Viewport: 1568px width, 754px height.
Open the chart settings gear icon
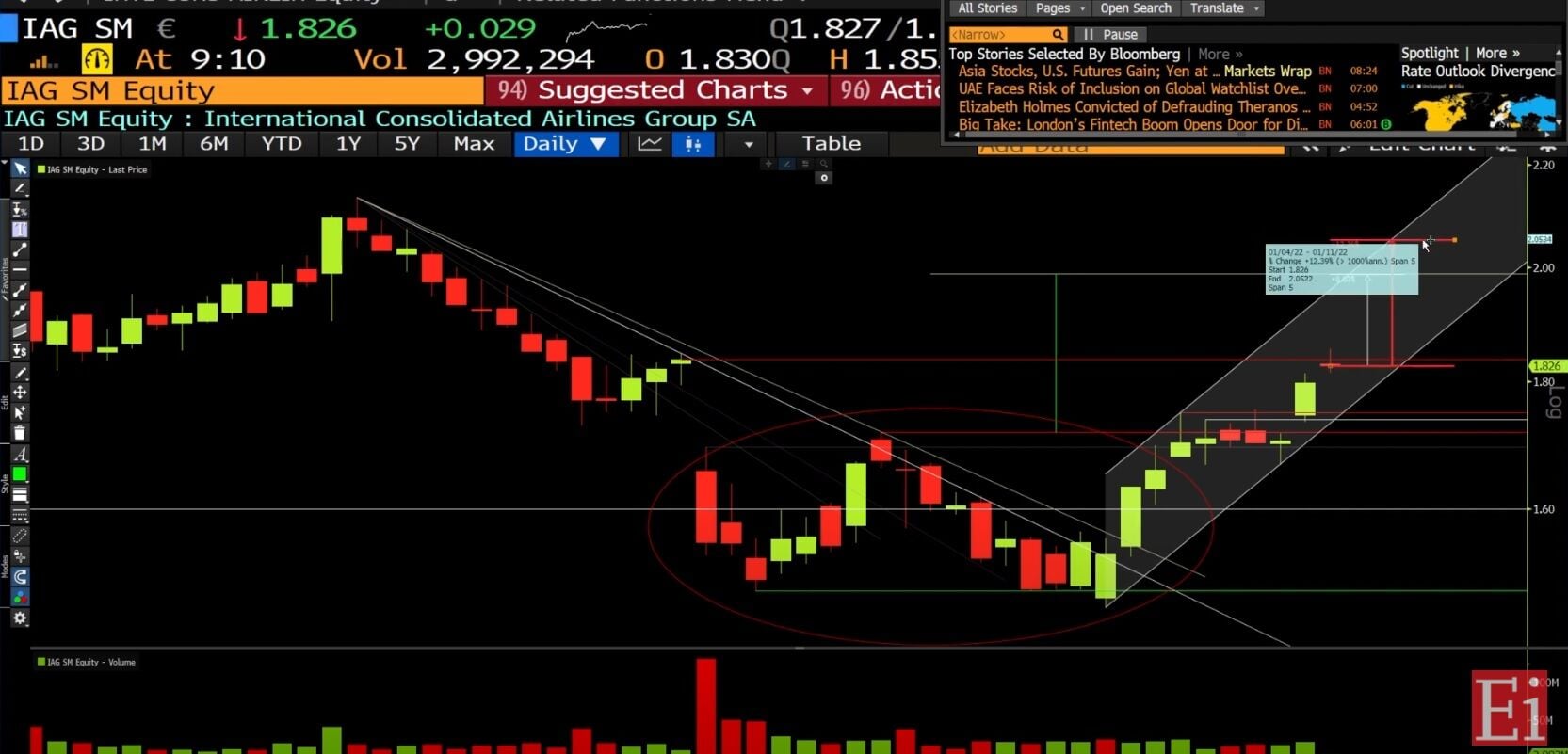click(x=19, y=618)
